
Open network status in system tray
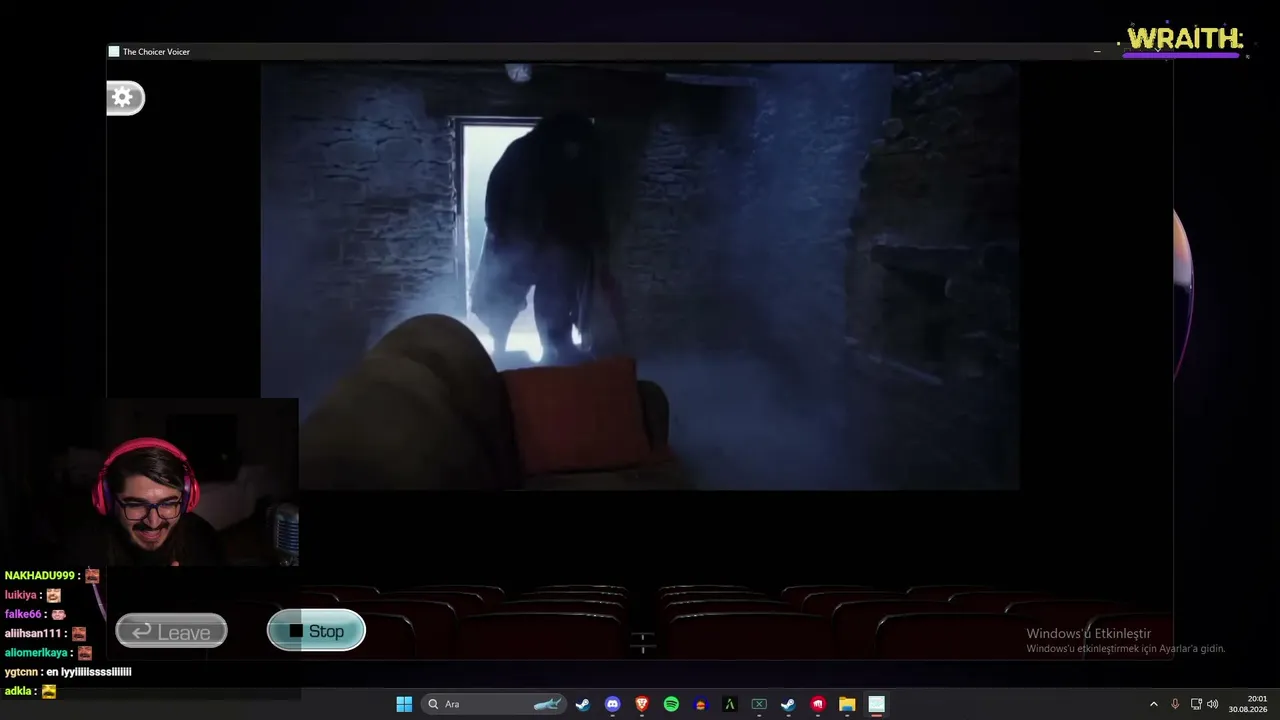1196,704
